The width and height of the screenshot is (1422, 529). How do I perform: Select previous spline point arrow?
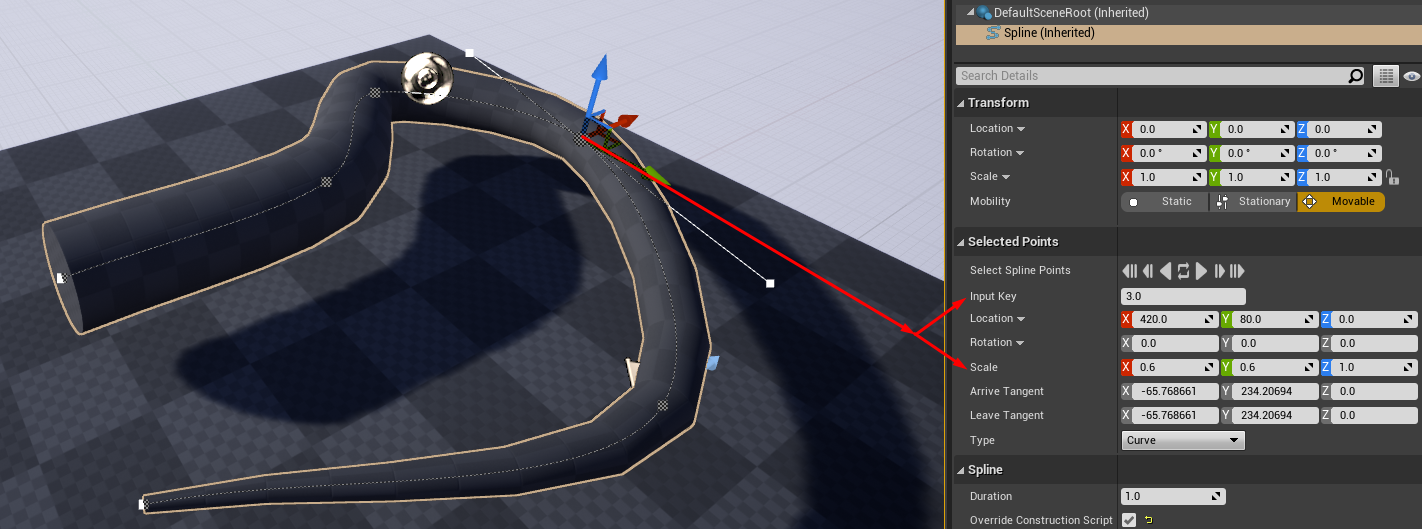[1165, 271]
